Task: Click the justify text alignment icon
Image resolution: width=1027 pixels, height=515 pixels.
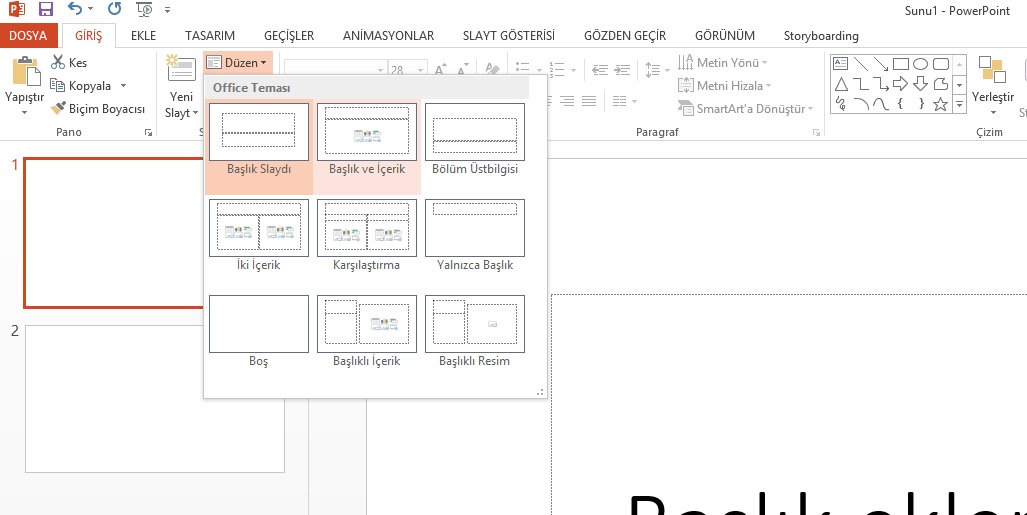Action: coord(589,101)
